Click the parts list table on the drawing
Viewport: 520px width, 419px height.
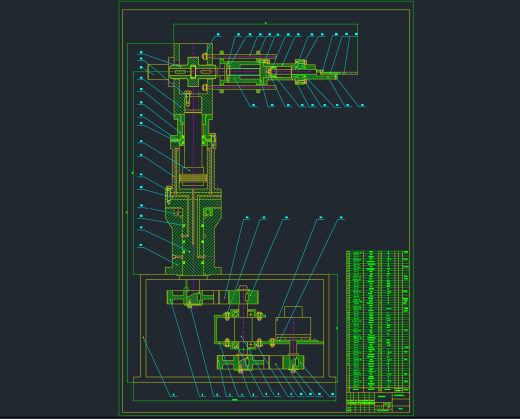pos(378,321)
